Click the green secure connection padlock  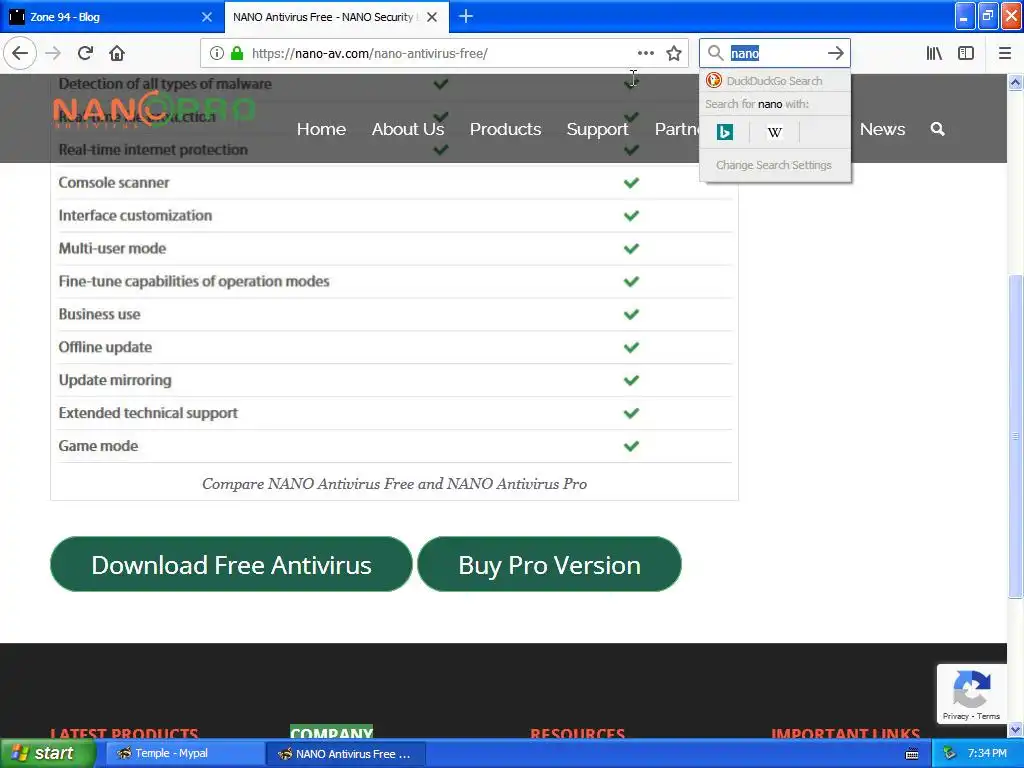[237, 53]
